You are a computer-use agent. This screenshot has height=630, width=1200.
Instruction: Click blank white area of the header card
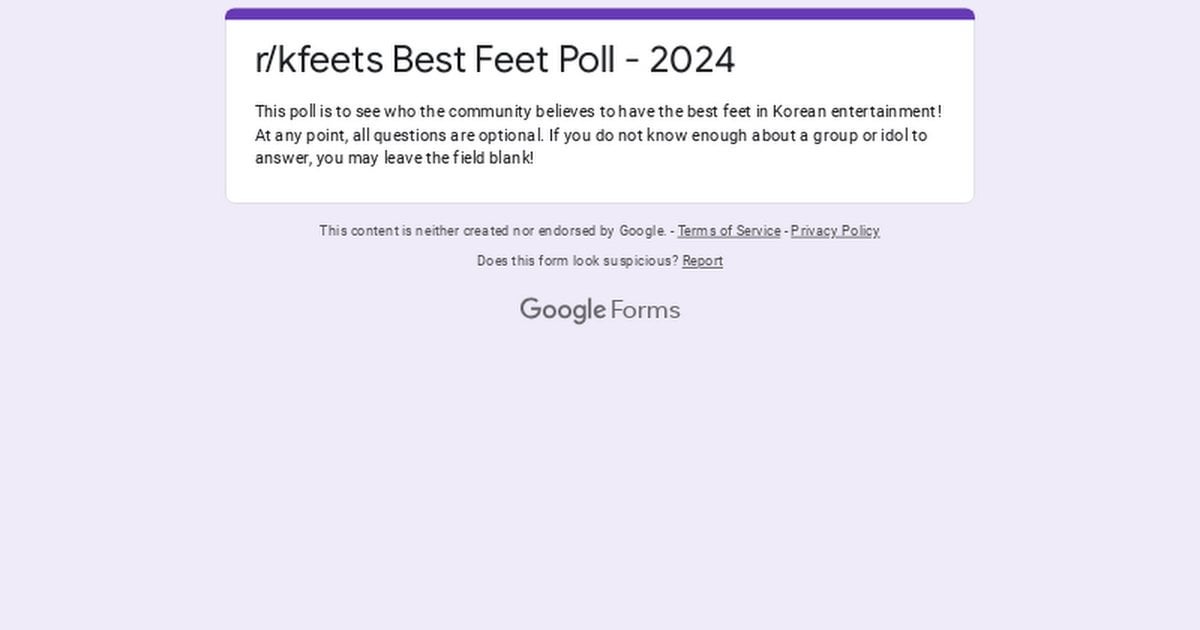pyautogui.click(x=850, y=60)
